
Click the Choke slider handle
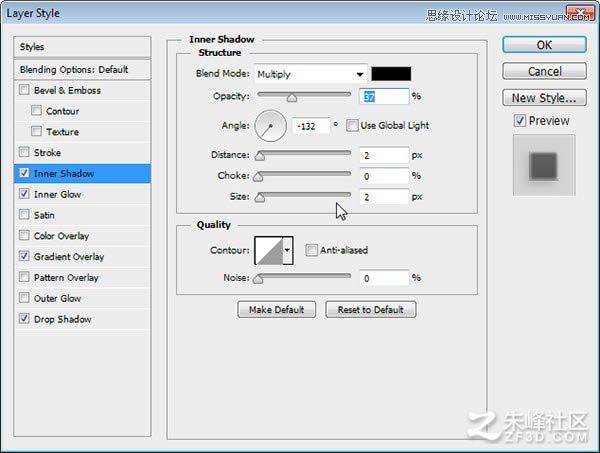(258, 177)
